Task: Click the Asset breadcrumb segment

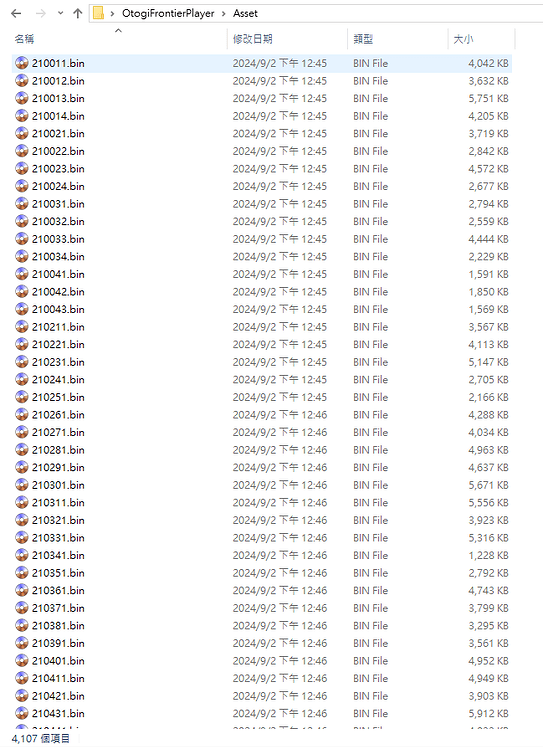Action: point(245,13)
